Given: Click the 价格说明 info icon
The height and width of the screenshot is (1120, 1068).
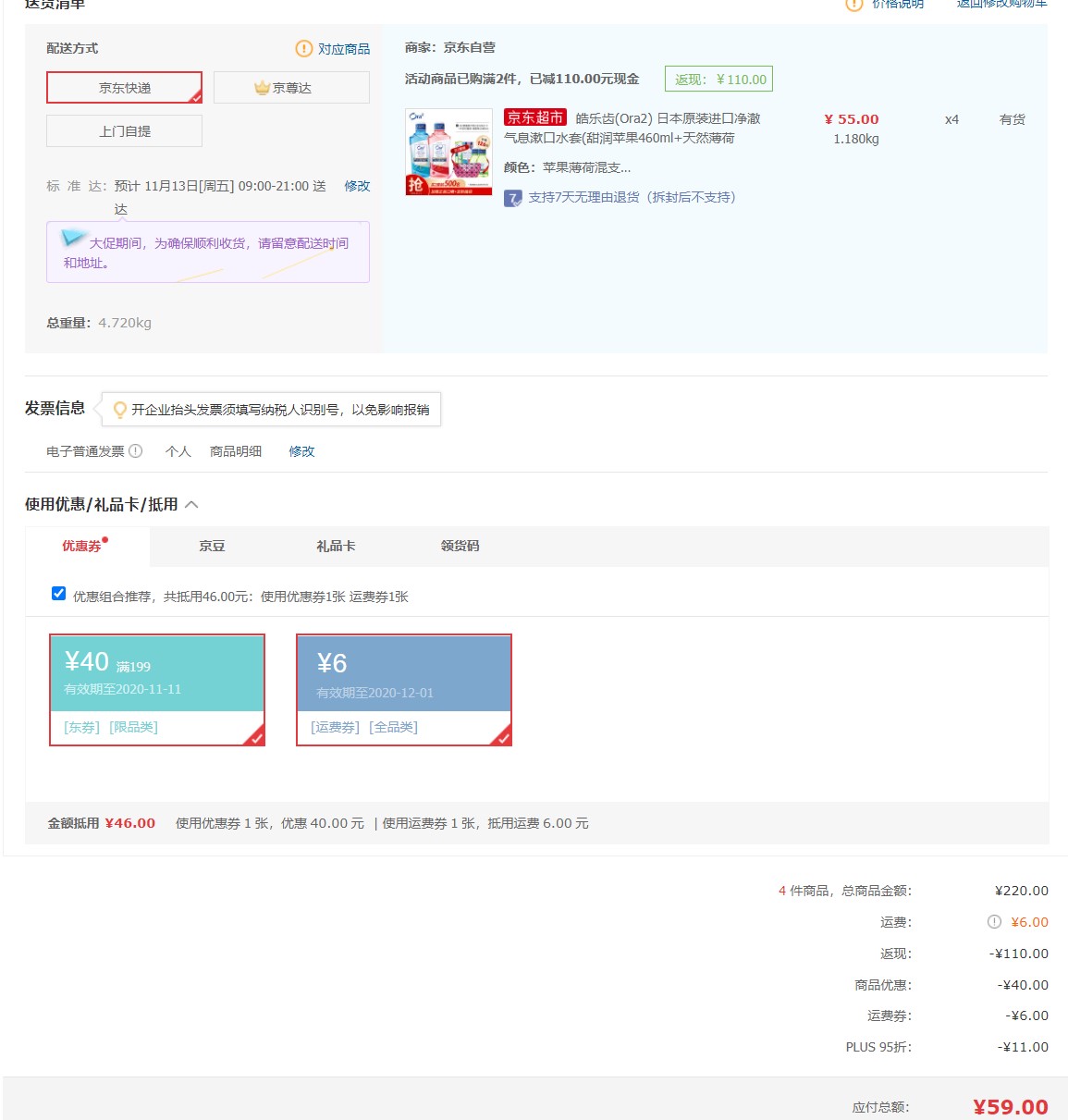Looking at the screenshot, I should tap(854, 5).
